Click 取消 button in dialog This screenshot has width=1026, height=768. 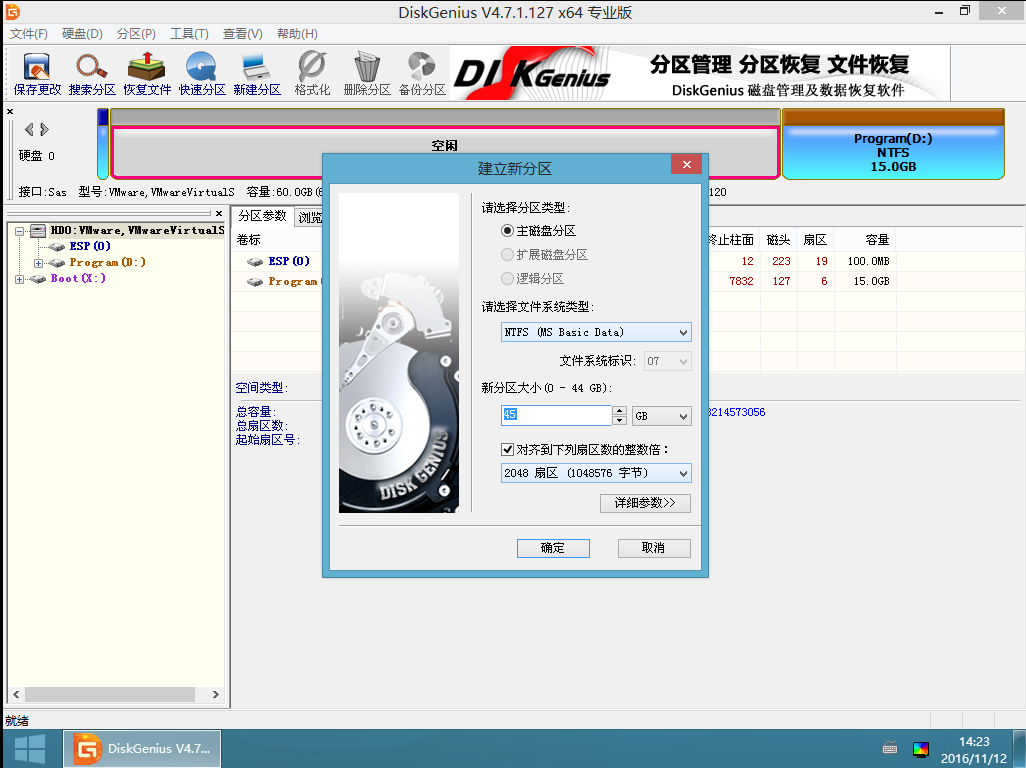pos(654,548)
